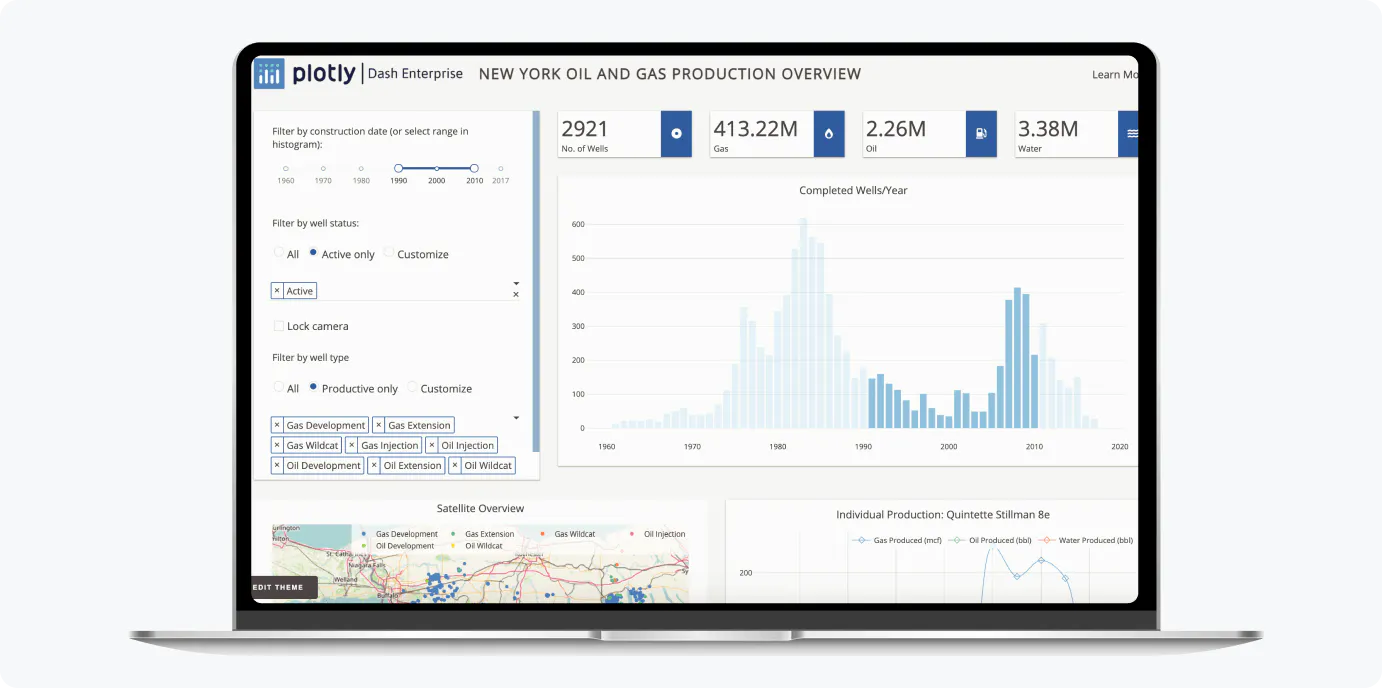Toggle Gas Wildcat map legend entry

[x=567, y=534]
